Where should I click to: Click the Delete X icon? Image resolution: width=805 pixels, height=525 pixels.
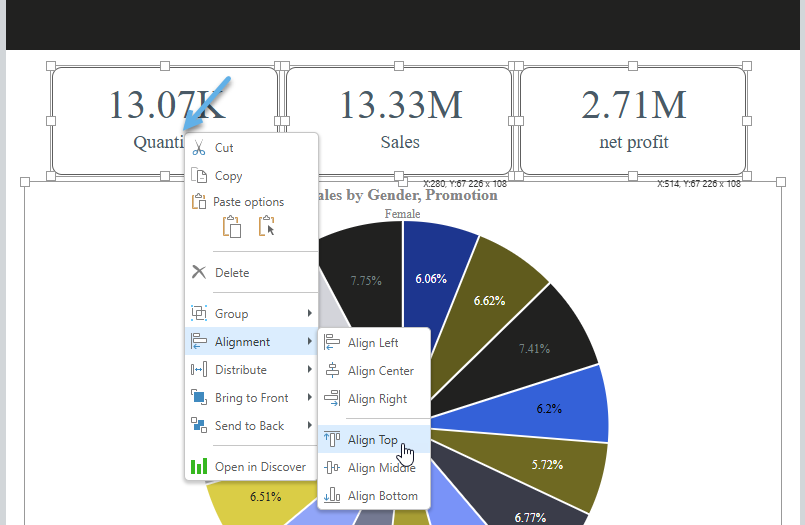(x=199, y=272)
